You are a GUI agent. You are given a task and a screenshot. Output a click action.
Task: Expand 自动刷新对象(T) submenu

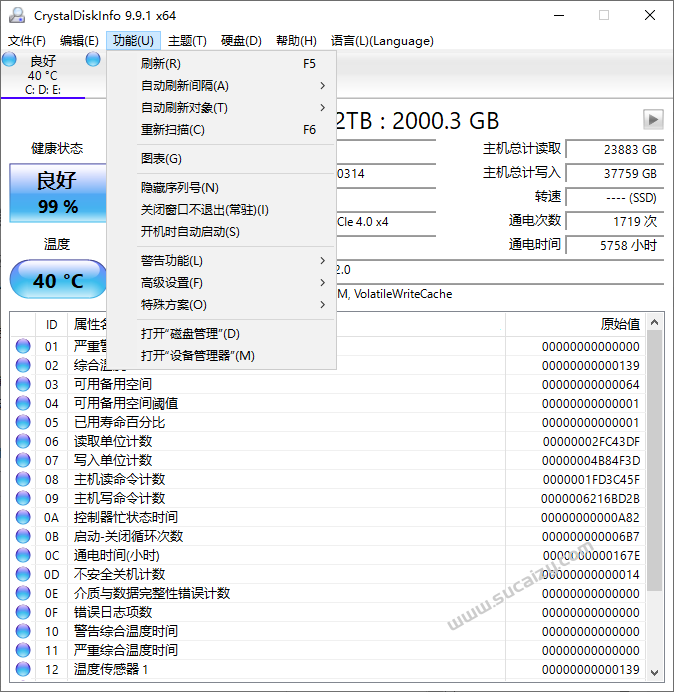click(222, 108)
